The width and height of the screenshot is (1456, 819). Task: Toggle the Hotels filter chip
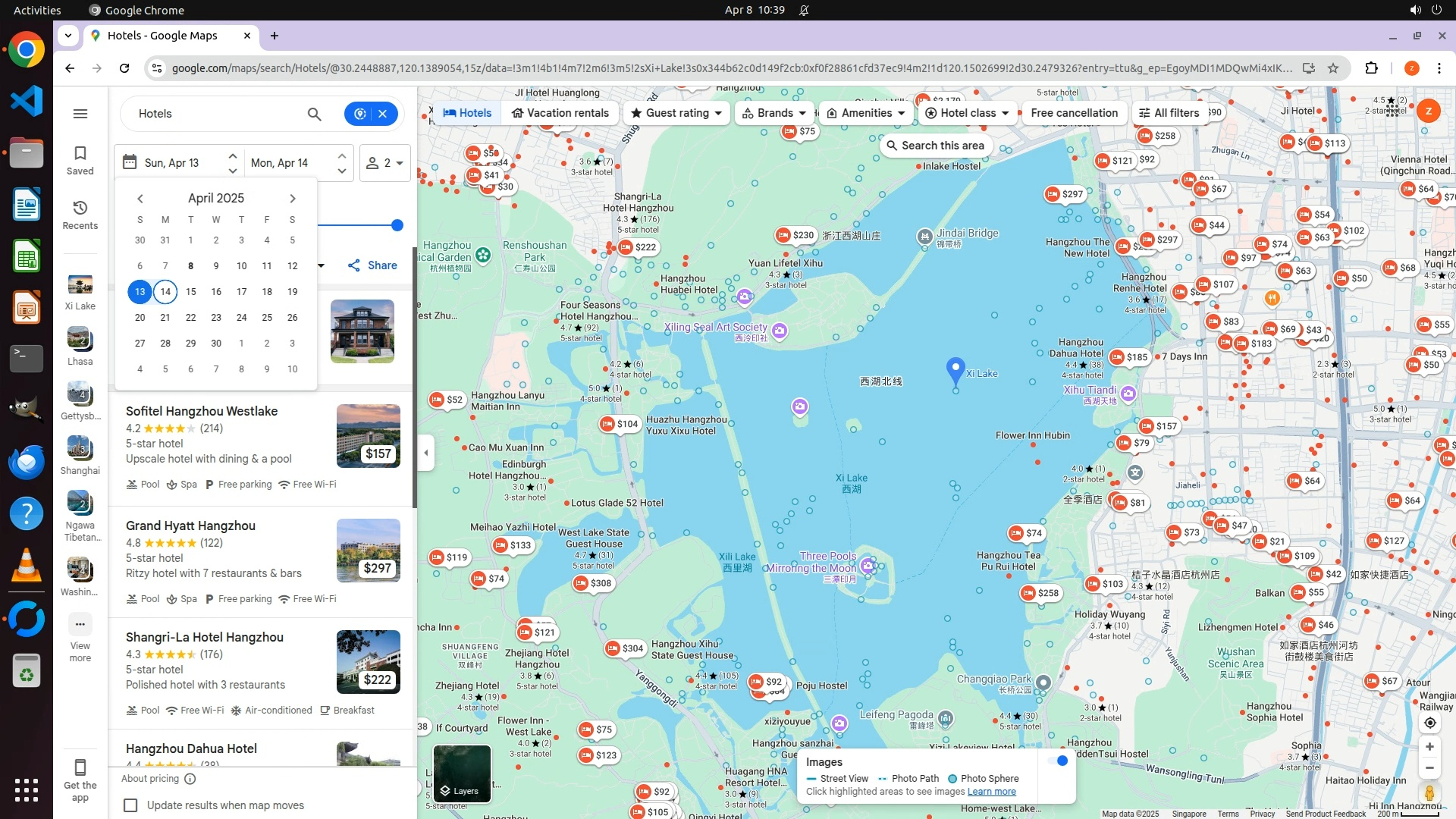467,113
